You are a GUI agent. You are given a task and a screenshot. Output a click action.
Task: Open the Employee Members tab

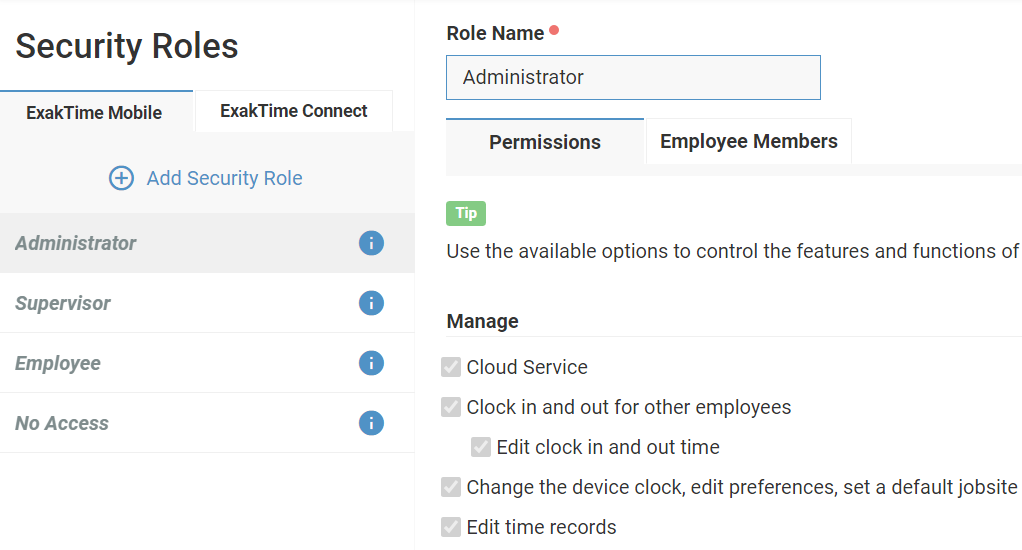(x=748, y=141)
